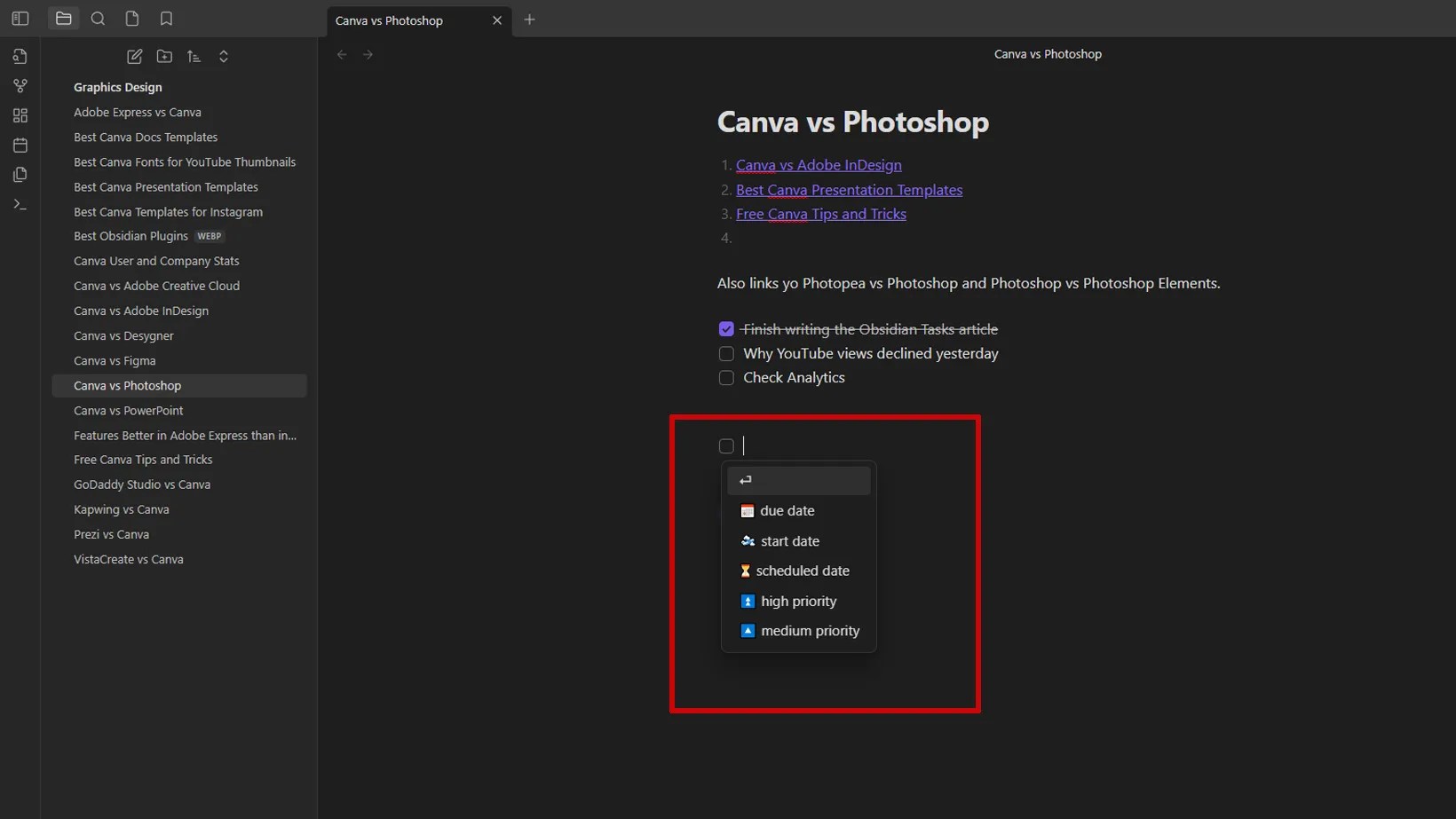Open the search magnifier icon
The height and width of the screenshot is (819, 1456).
99,19
